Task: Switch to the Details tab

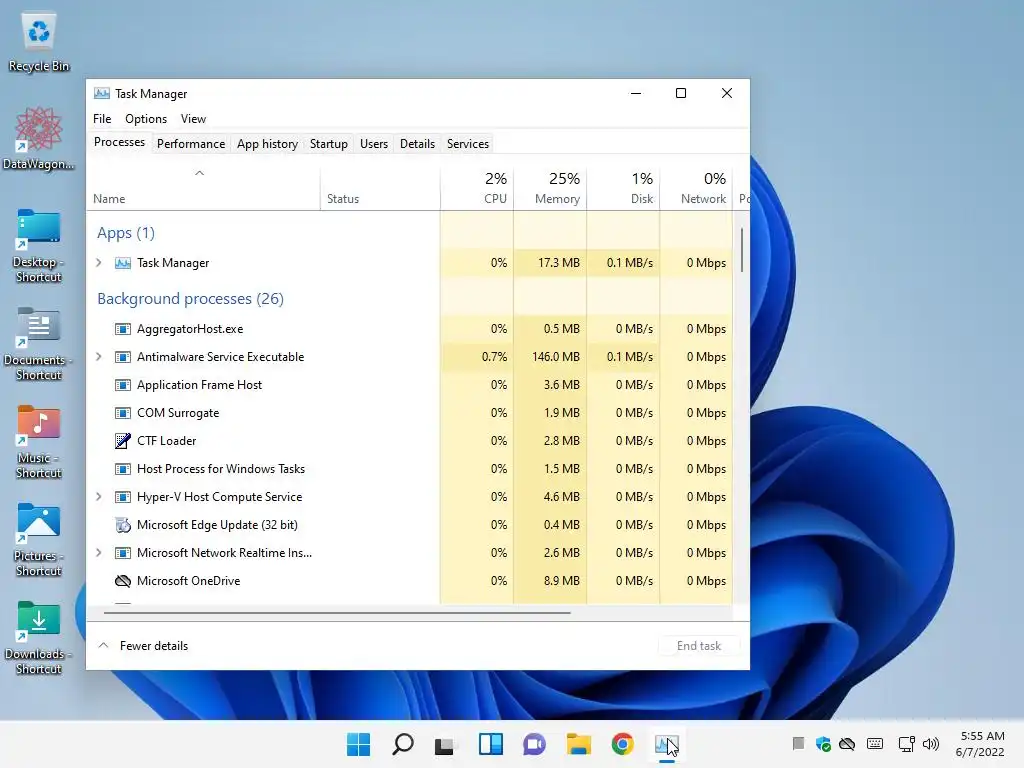Action: click(x=417, y=144)
